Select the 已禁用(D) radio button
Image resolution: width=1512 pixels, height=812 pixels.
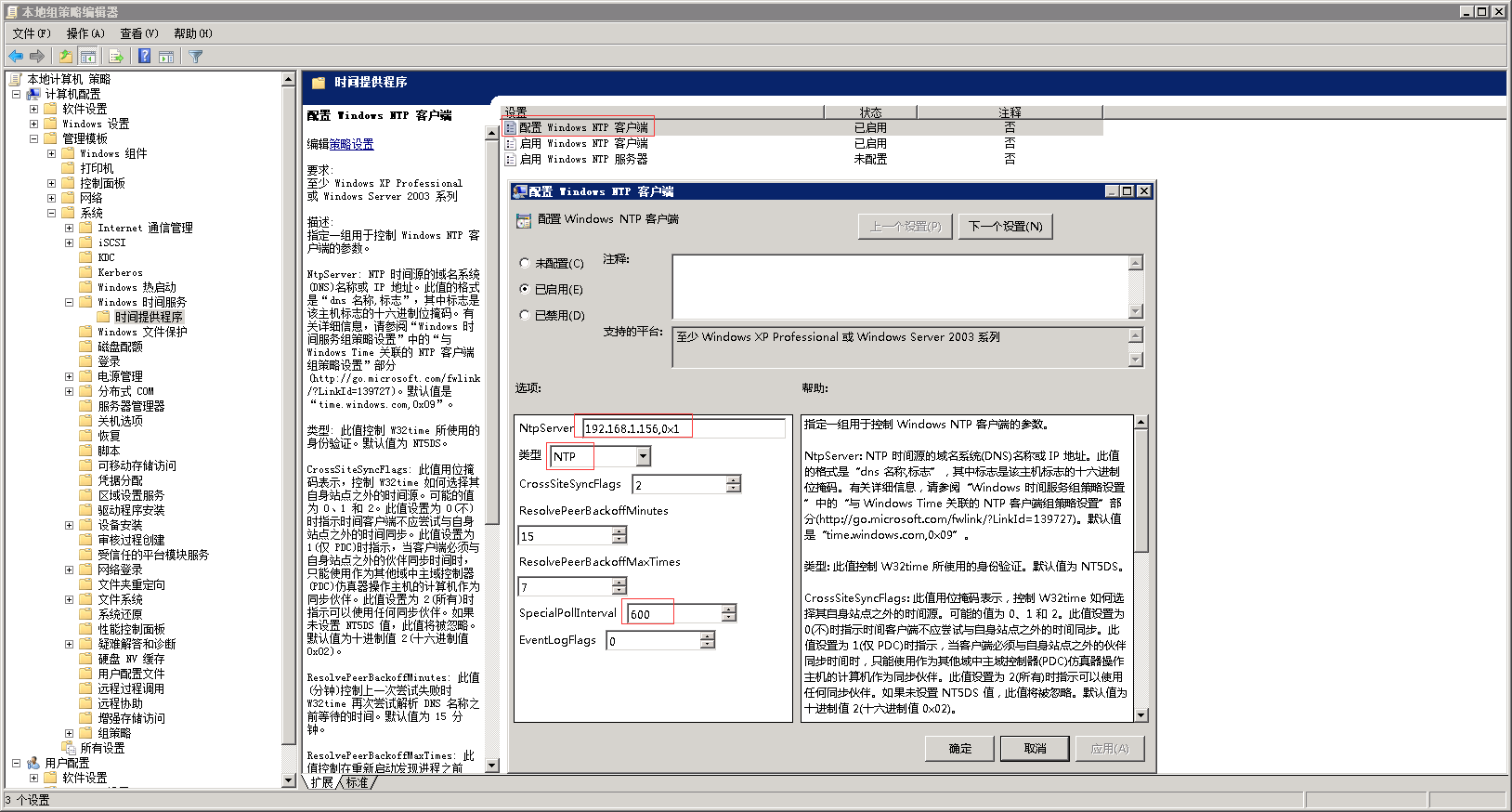click(x=525, y=315)
